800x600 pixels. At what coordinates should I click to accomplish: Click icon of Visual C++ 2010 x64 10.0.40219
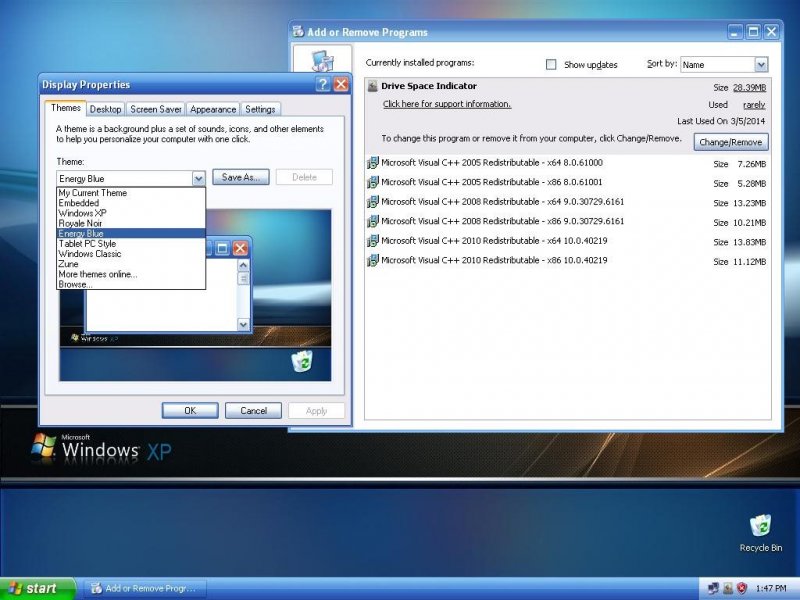[373, 241]
